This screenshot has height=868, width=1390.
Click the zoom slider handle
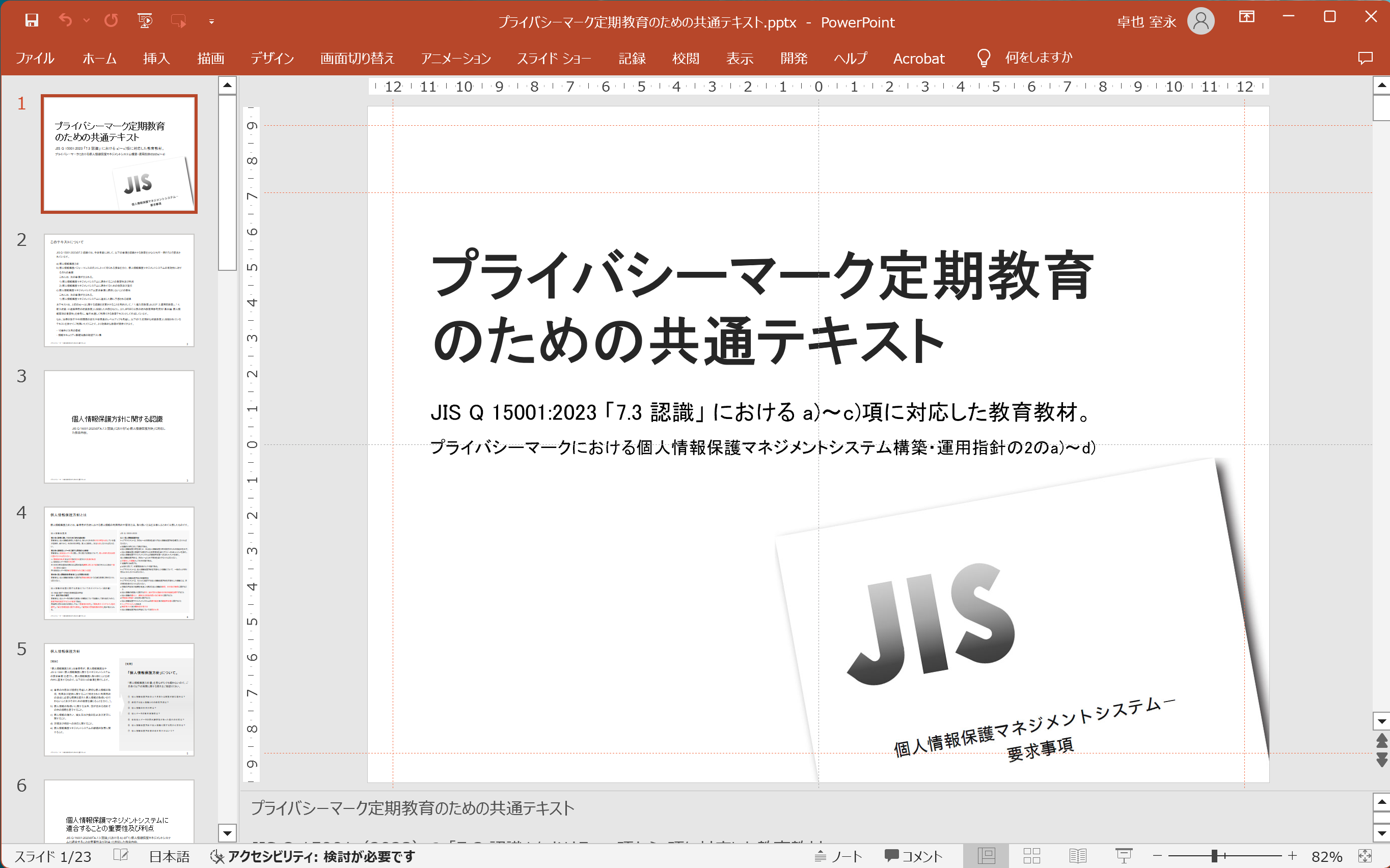coord(1214,856)
